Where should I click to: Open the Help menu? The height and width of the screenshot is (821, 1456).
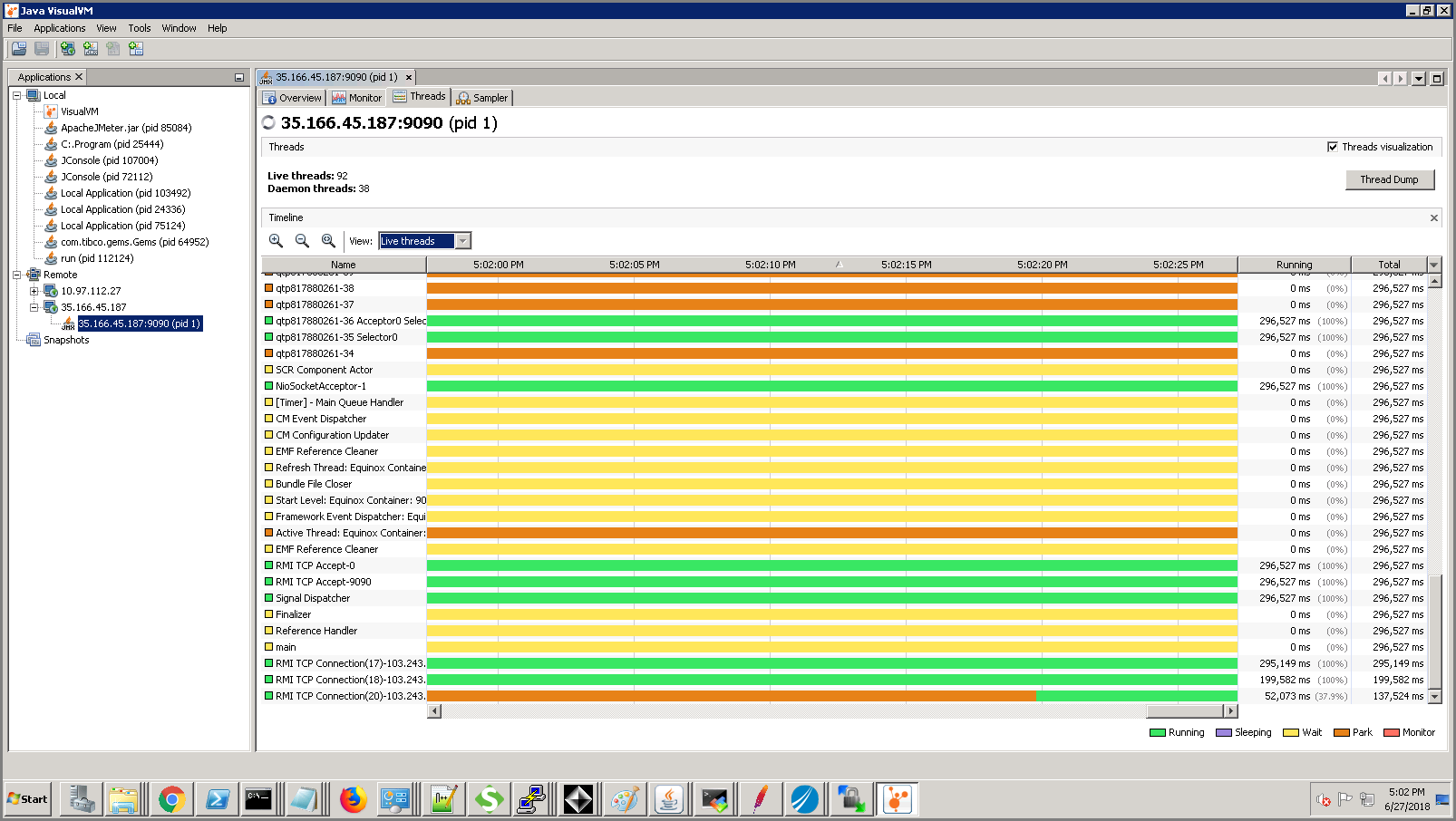(x=217, y=28)
